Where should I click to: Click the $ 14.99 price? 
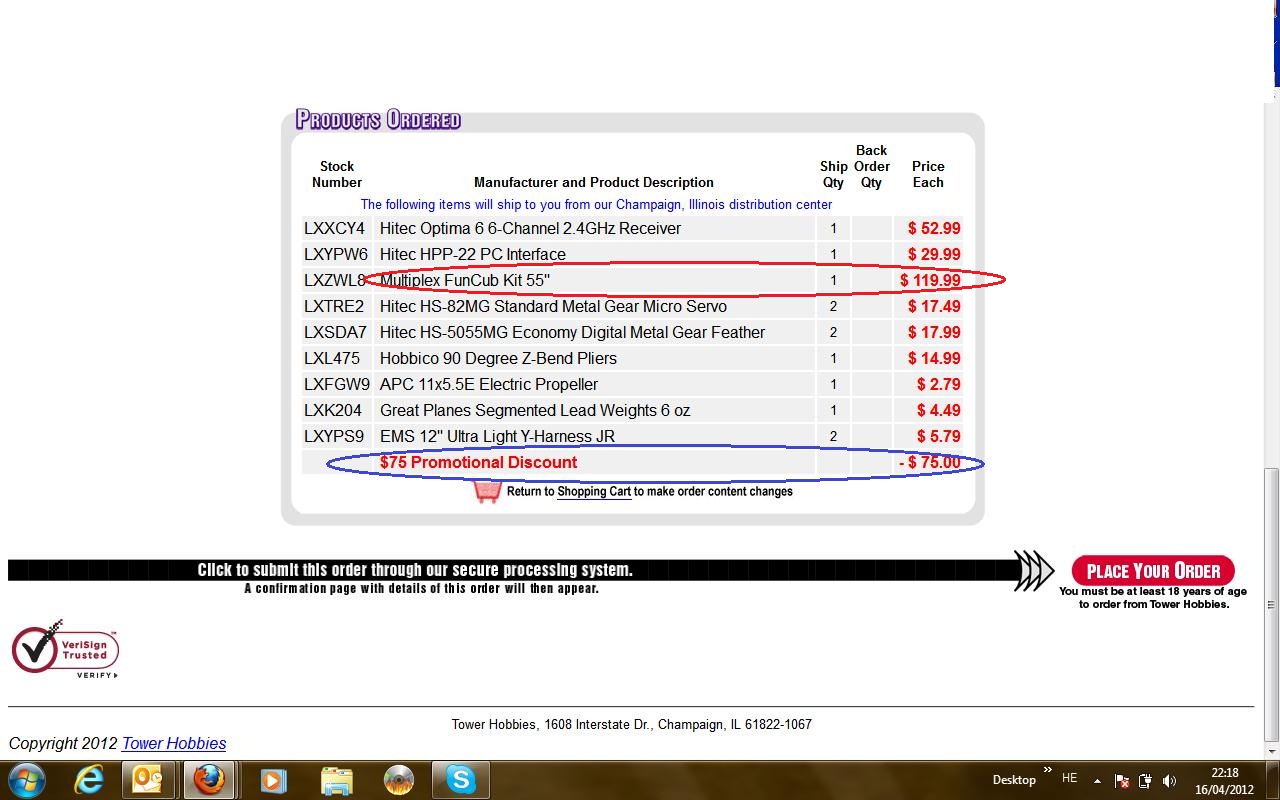934,358
